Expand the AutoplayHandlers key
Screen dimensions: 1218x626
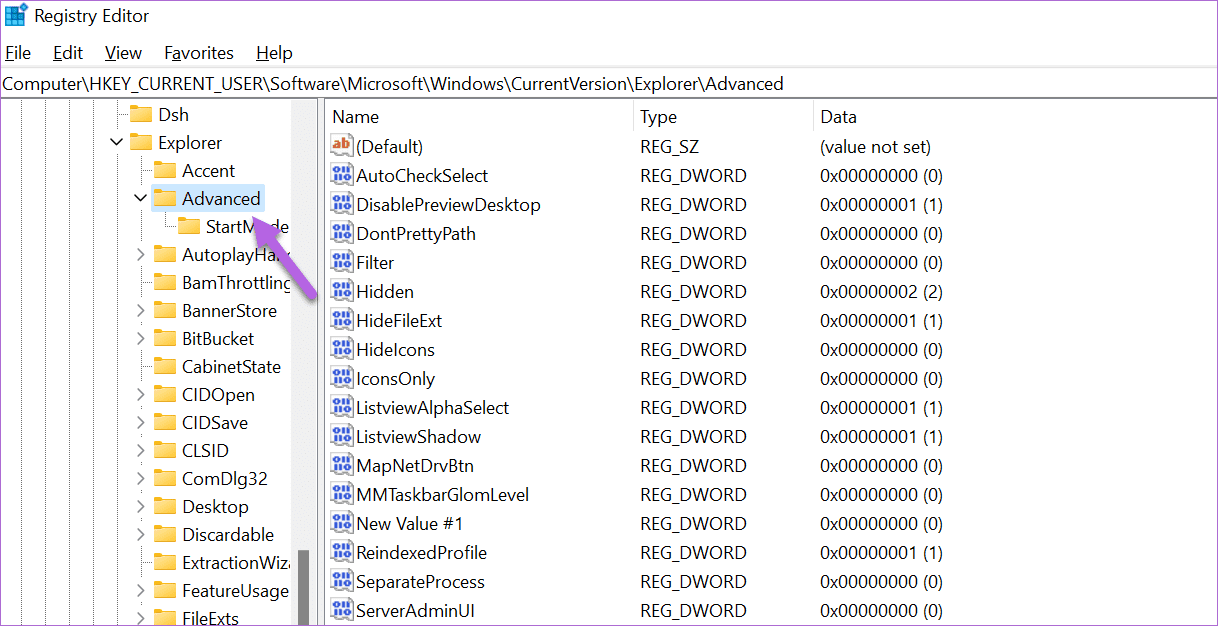(141, 255)
